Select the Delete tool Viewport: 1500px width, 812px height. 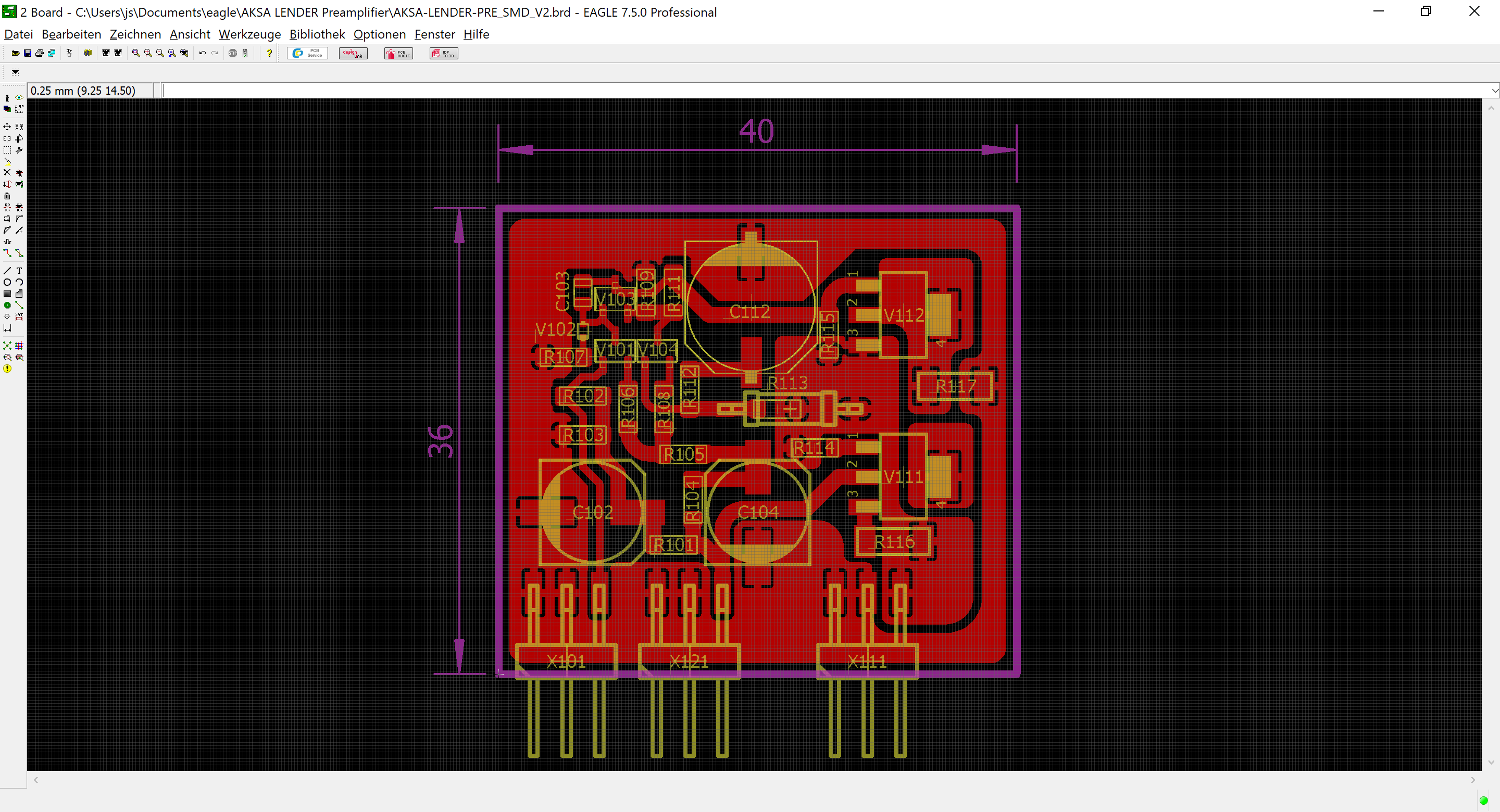7,172
